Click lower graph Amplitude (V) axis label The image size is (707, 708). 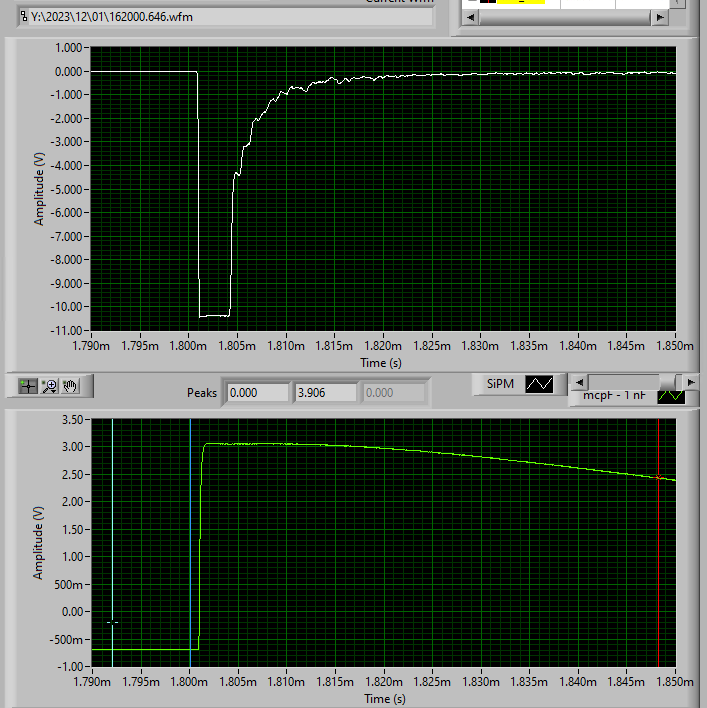pyautogui.click(x=38, y=543)
